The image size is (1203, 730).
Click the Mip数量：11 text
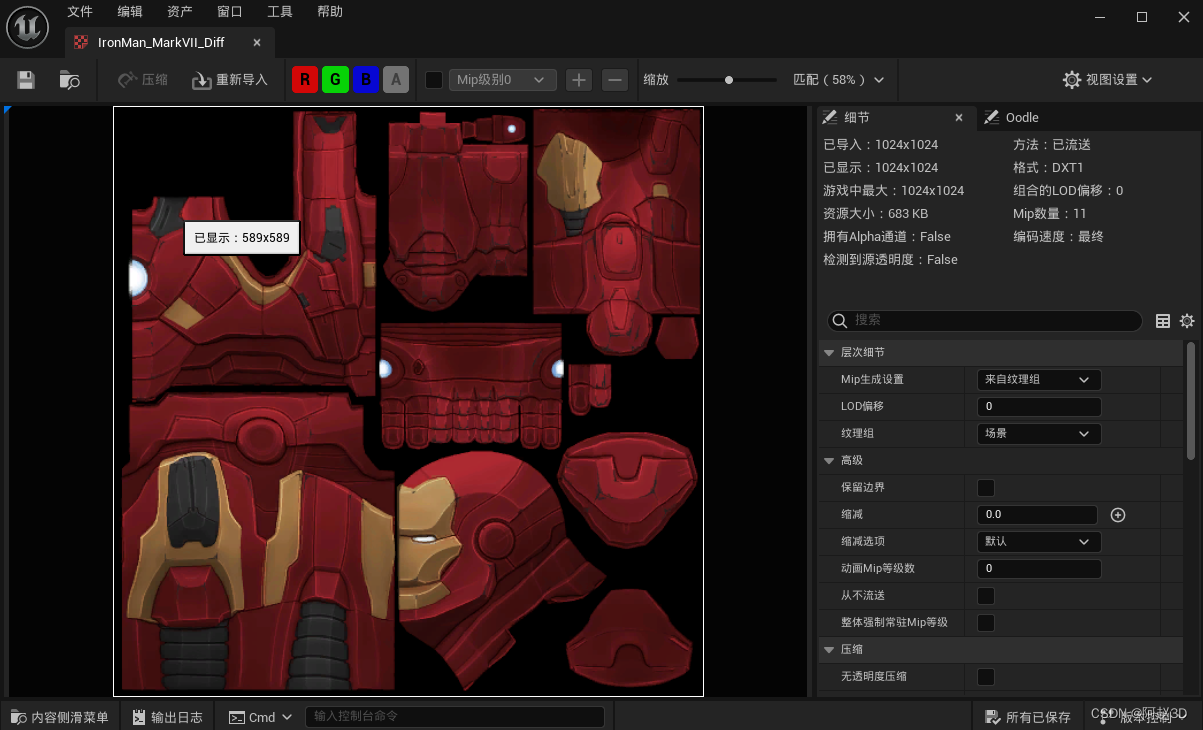[x=1049, y=214]
